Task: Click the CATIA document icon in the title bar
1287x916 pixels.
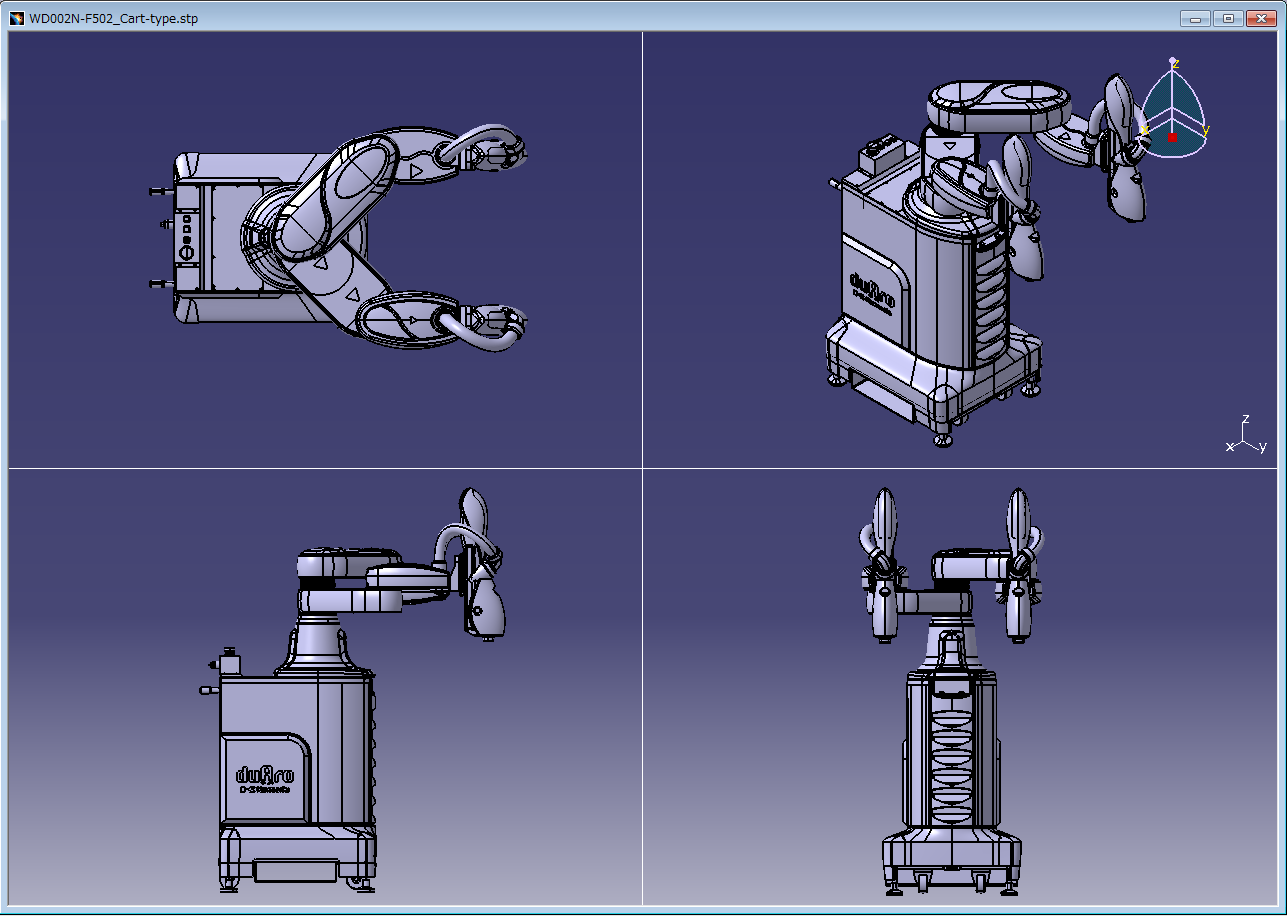Action: pyautogui.click(x=16, y=19)
